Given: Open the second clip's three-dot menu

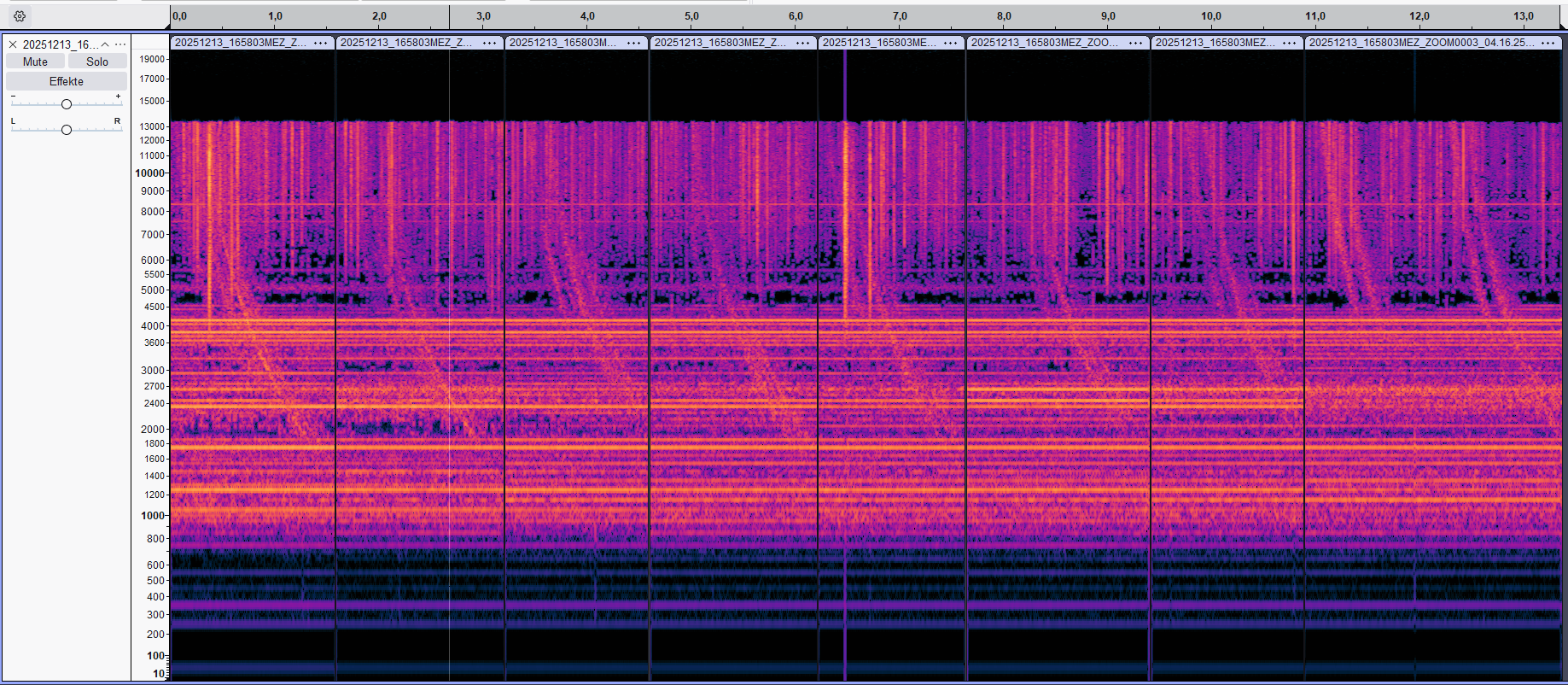Looking at the screenshot, I should (489, 43).
